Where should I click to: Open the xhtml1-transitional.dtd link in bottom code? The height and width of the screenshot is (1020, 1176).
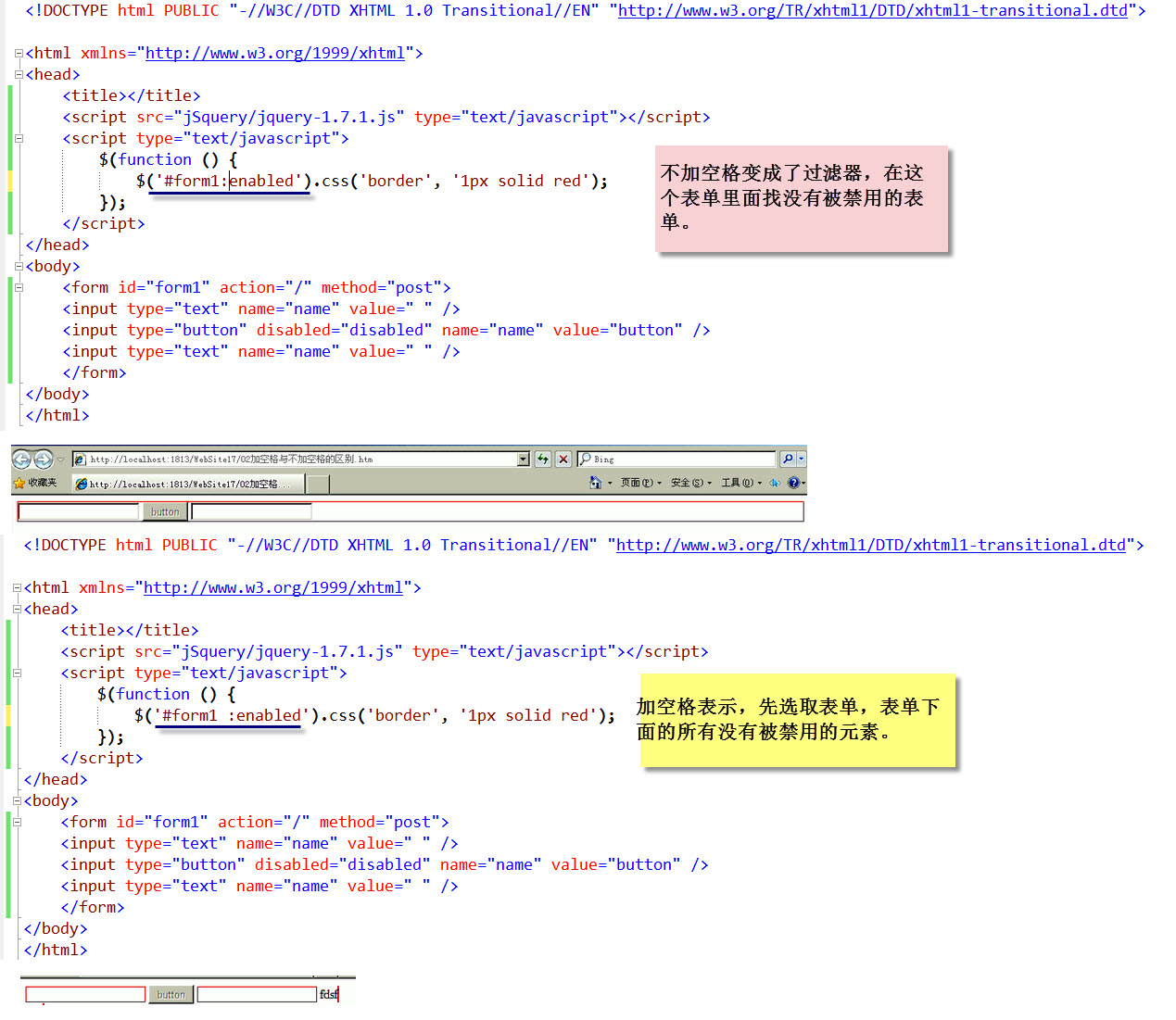871,546
